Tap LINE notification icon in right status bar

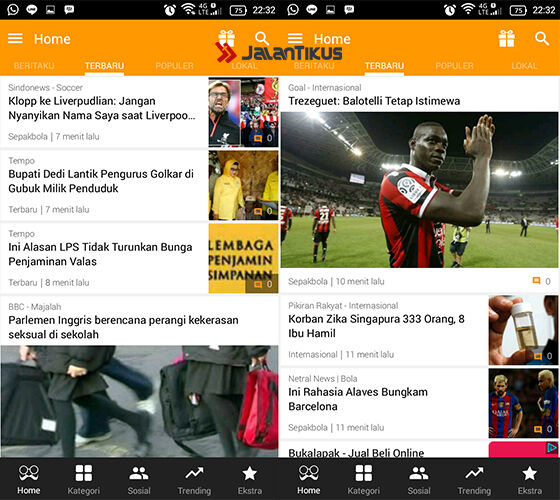(311, 10)
